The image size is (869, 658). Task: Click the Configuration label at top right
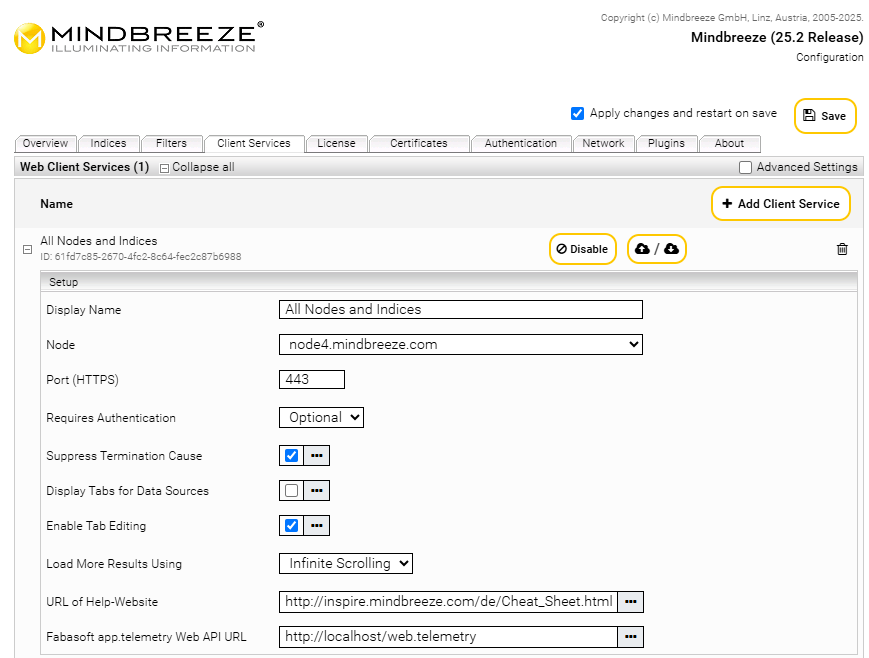click(830, 57)
